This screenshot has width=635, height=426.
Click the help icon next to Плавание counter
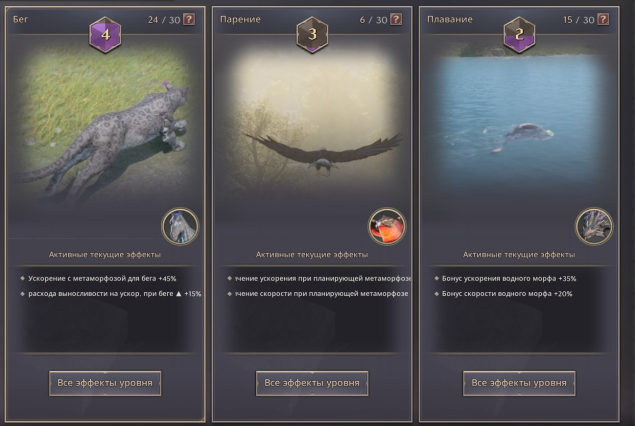[x=603, y=19]
